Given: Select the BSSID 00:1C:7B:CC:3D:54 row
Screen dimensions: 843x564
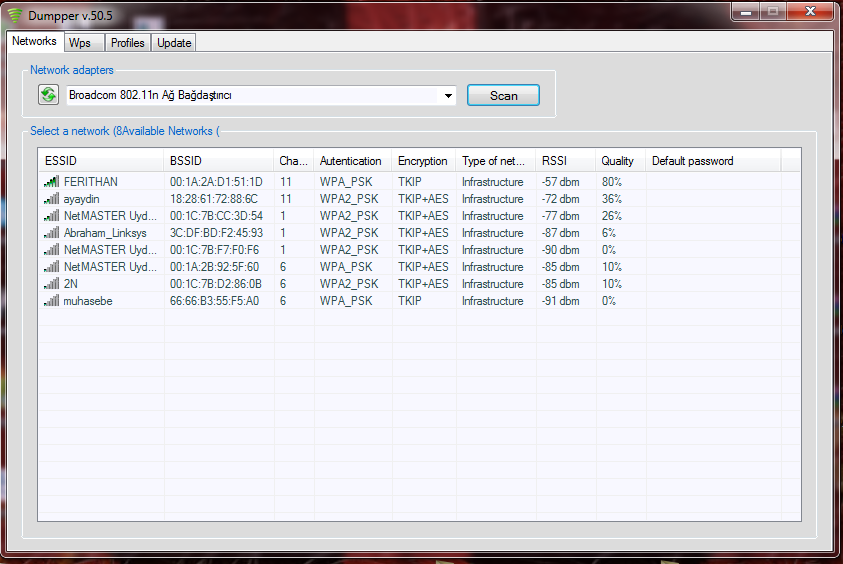Looking at the screenshot, I should tap(216, 216).
